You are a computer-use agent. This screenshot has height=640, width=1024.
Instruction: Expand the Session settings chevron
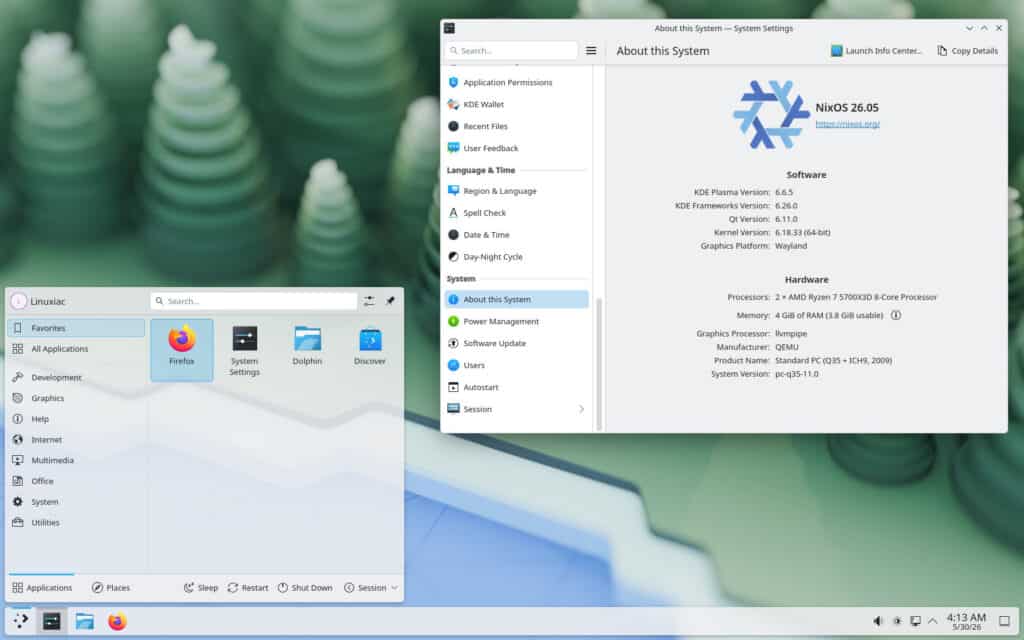point(581,409)
